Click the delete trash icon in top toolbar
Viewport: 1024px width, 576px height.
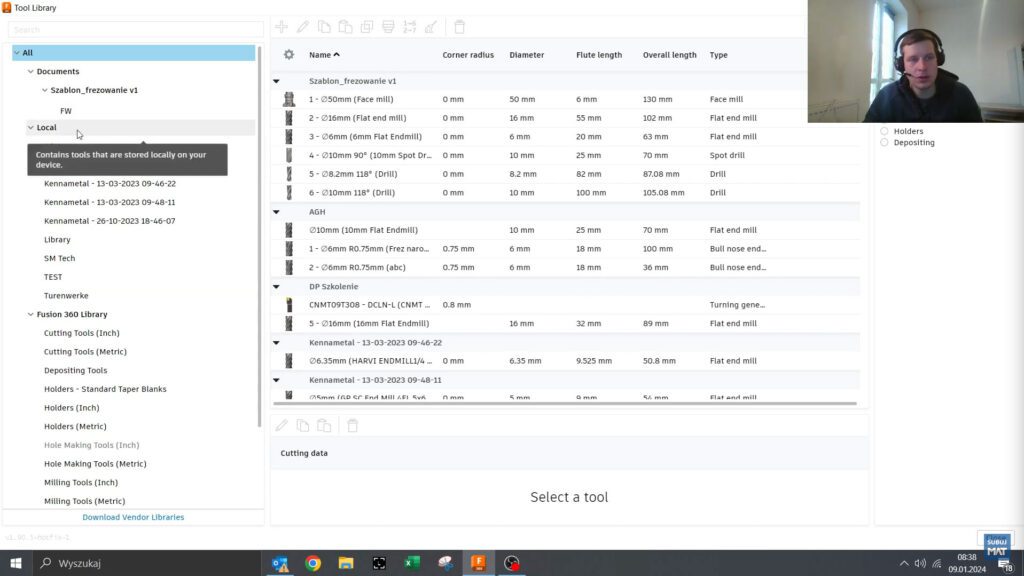click(459, 27)
